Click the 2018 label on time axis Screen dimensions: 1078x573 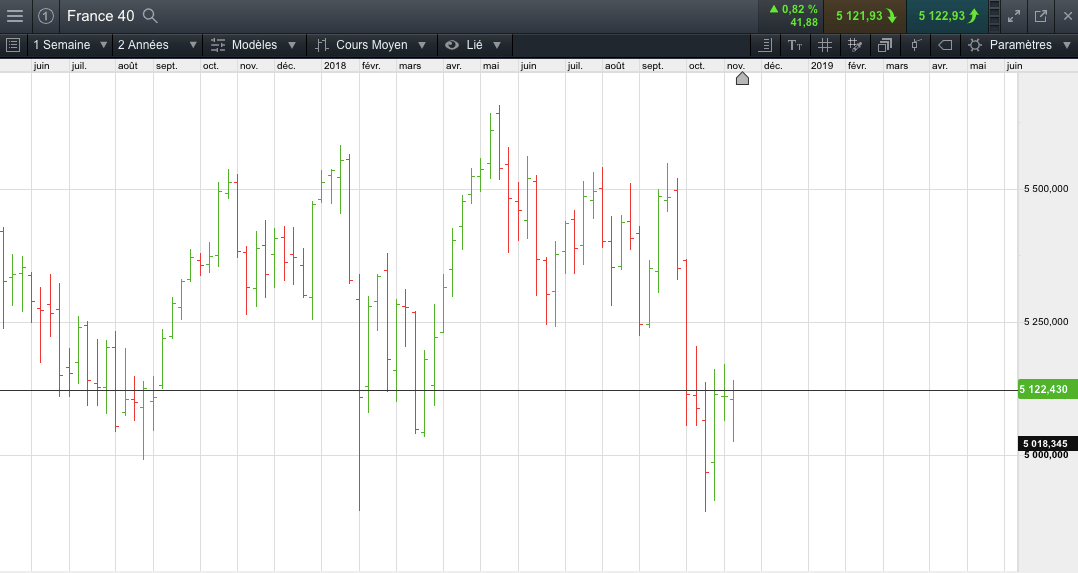(335, 66)
